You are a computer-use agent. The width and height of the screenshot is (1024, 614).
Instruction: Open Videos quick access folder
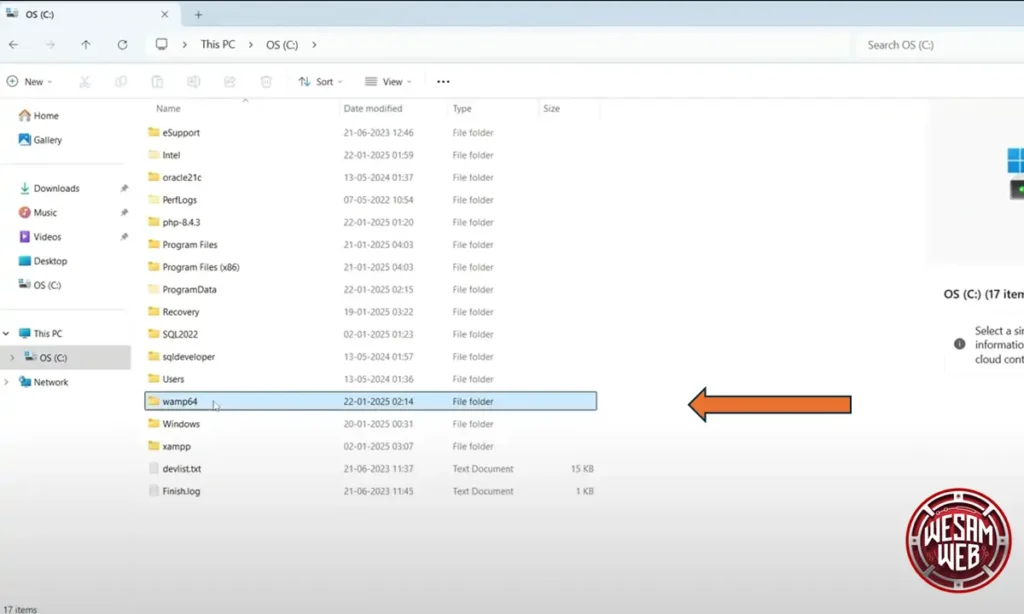(40, 236)
